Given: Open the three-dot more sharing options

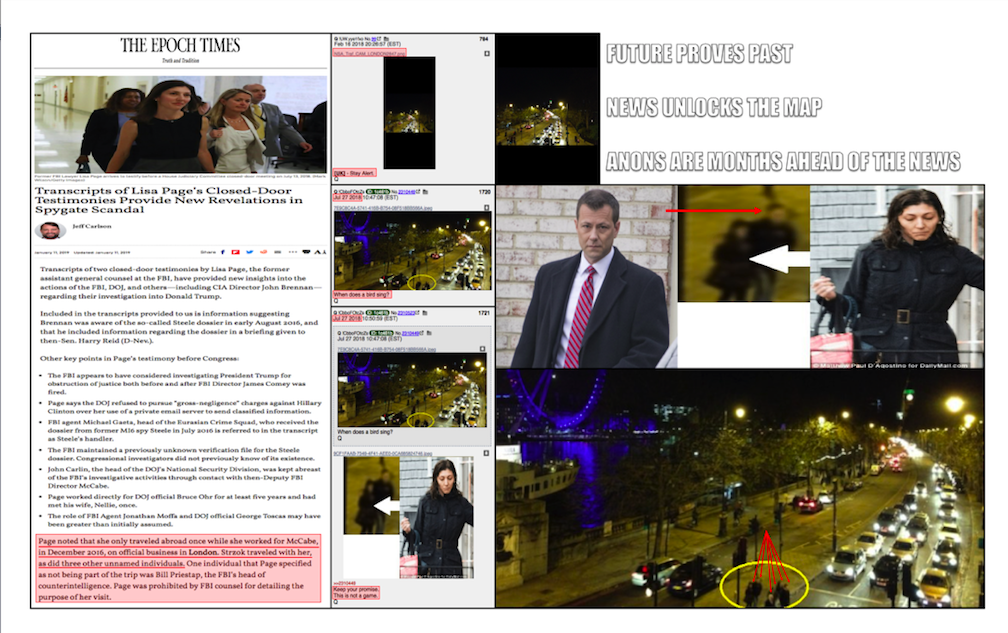Looking at the screenshot, I should pos(292,252).
